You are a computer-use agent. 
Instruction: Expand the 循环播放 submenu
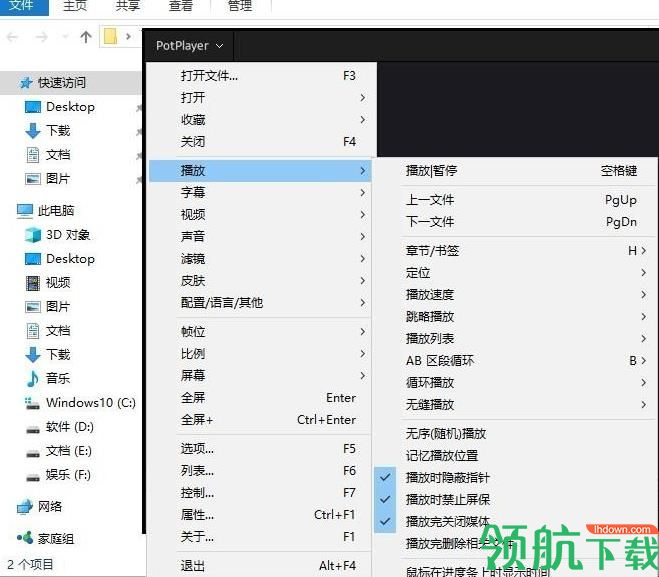coord(516,382)
